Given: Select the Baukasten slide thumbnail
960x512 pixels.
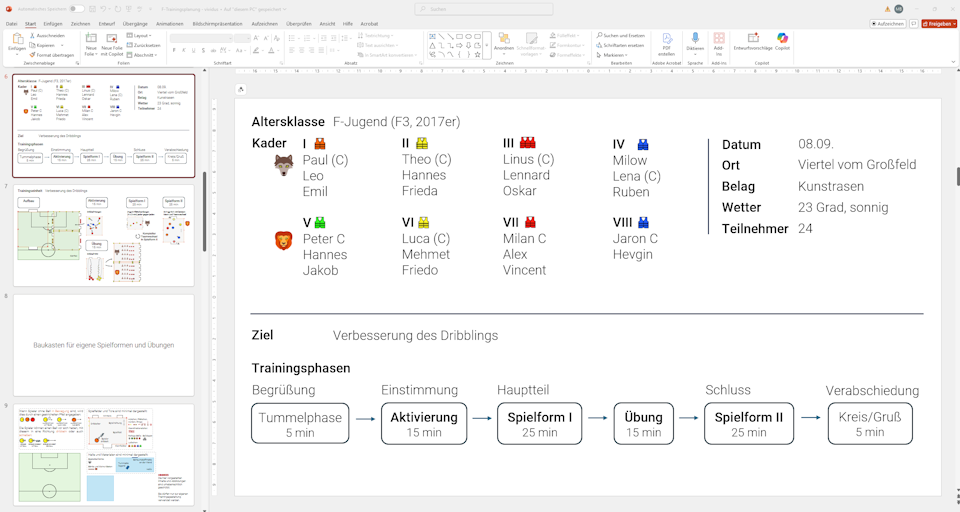Looking at the screenshot, I should click(104, 345).
